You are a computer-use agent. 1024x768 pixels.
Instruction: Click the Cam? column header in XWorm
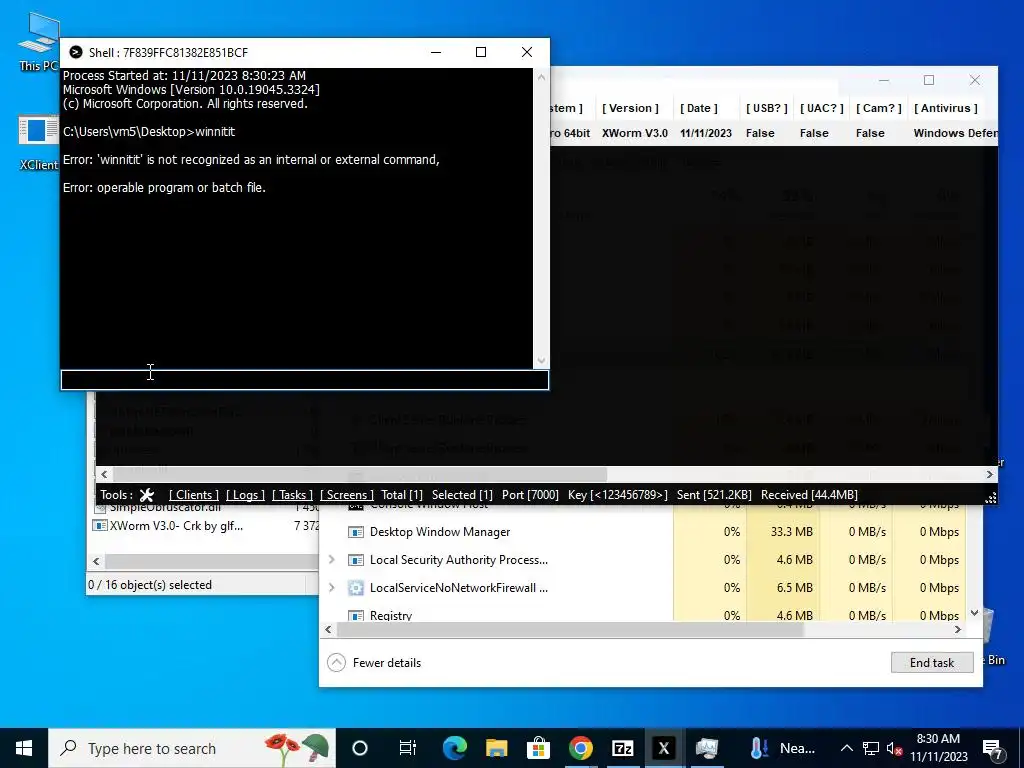pyautogui.click(x=878, y=108)
